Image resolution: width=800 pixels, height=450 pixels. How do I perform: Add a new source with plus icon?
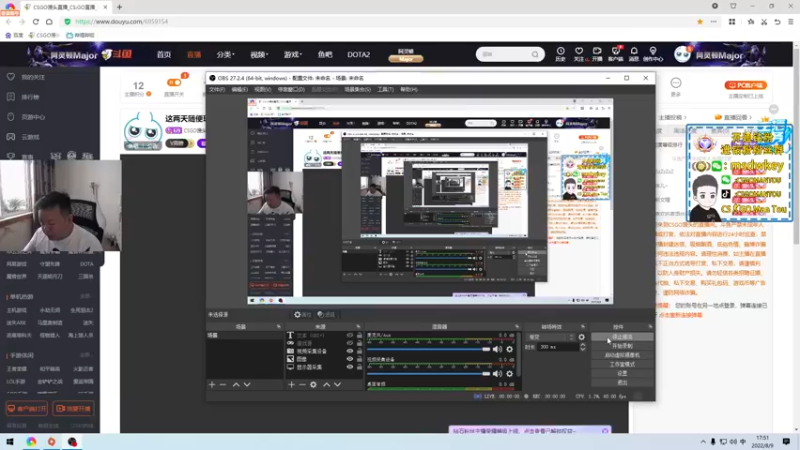point(291,384)
